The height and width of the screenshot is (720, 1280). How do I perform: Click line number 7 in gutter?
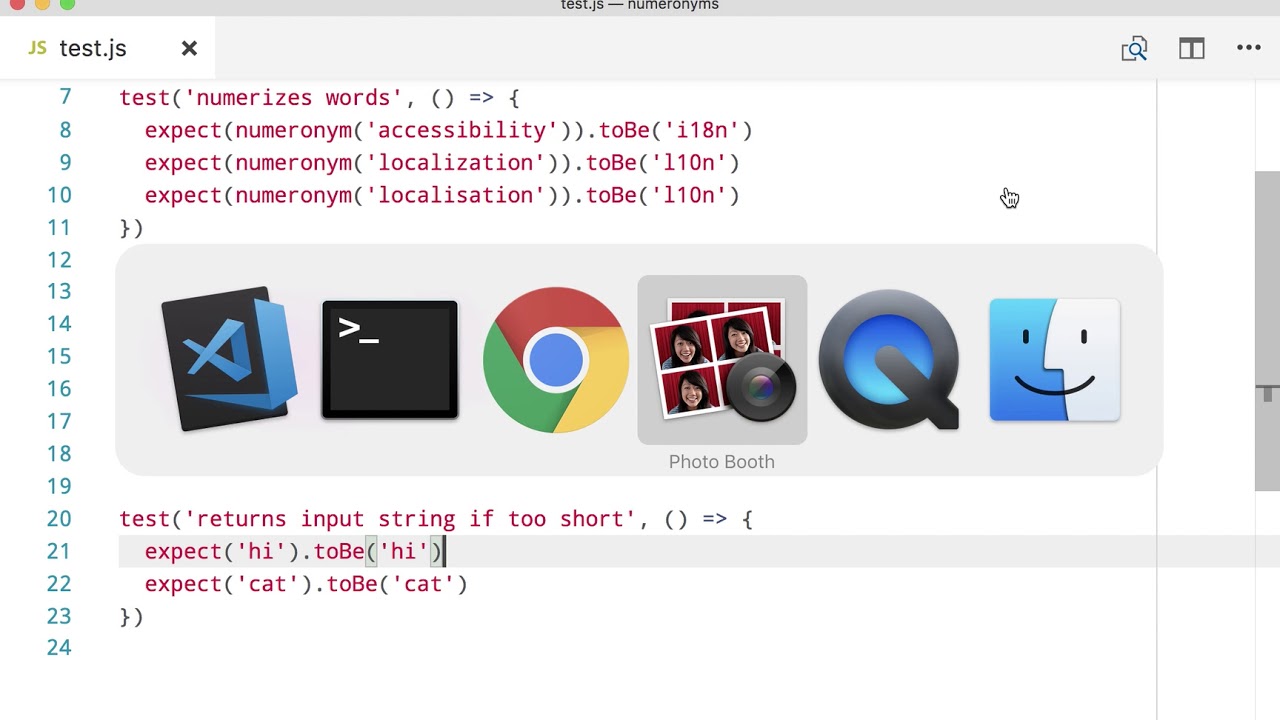[65, 98]
